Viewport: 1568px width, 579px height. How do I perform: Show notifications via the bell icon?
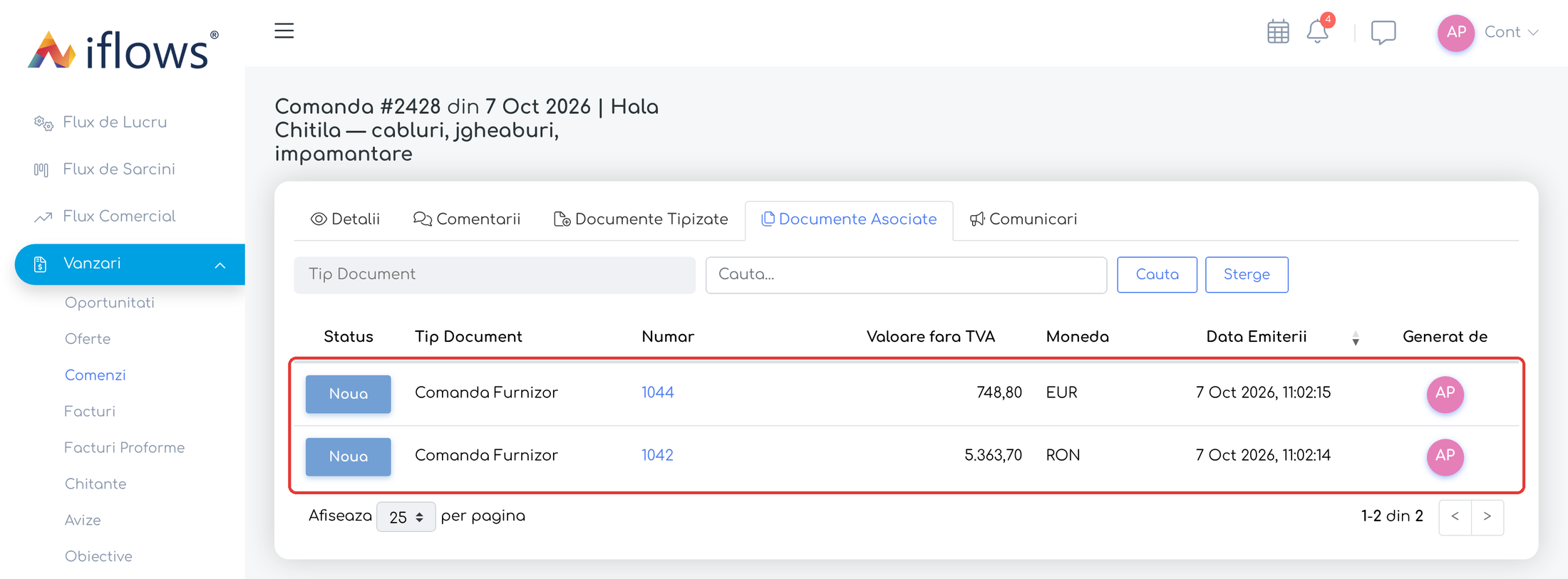click(x=1318, y=32)
